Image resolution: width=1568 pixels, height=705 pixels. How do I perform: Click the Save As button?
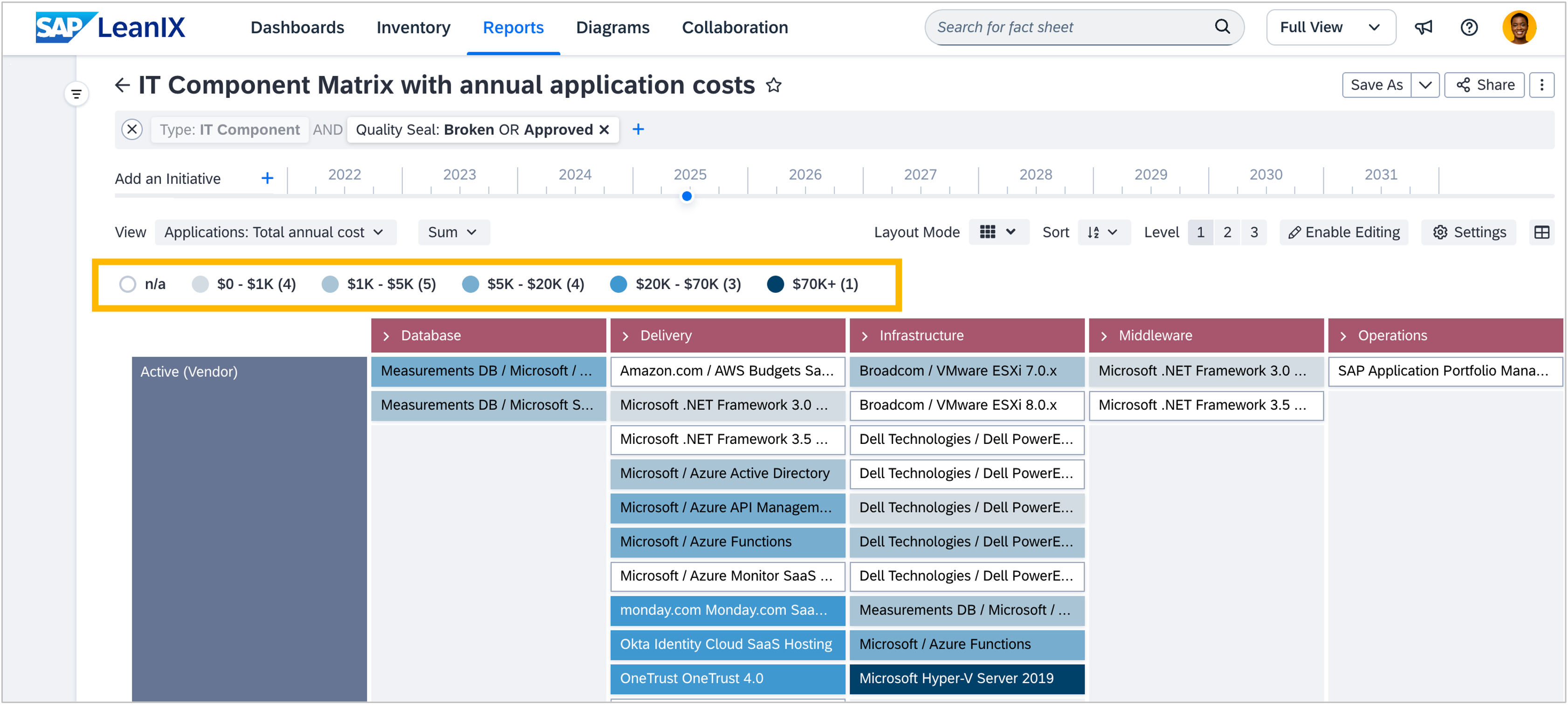(x=1376, y=85)
